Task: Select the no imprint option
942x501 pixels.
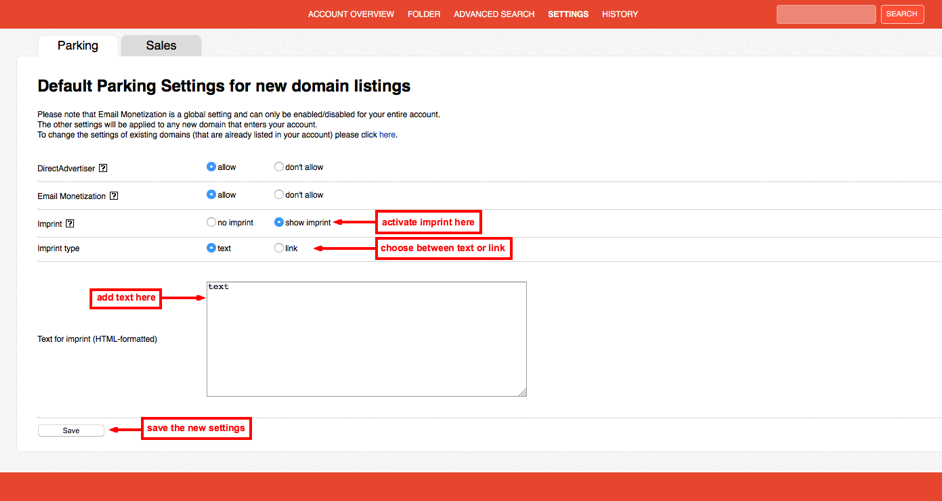Action: point(211,222)
